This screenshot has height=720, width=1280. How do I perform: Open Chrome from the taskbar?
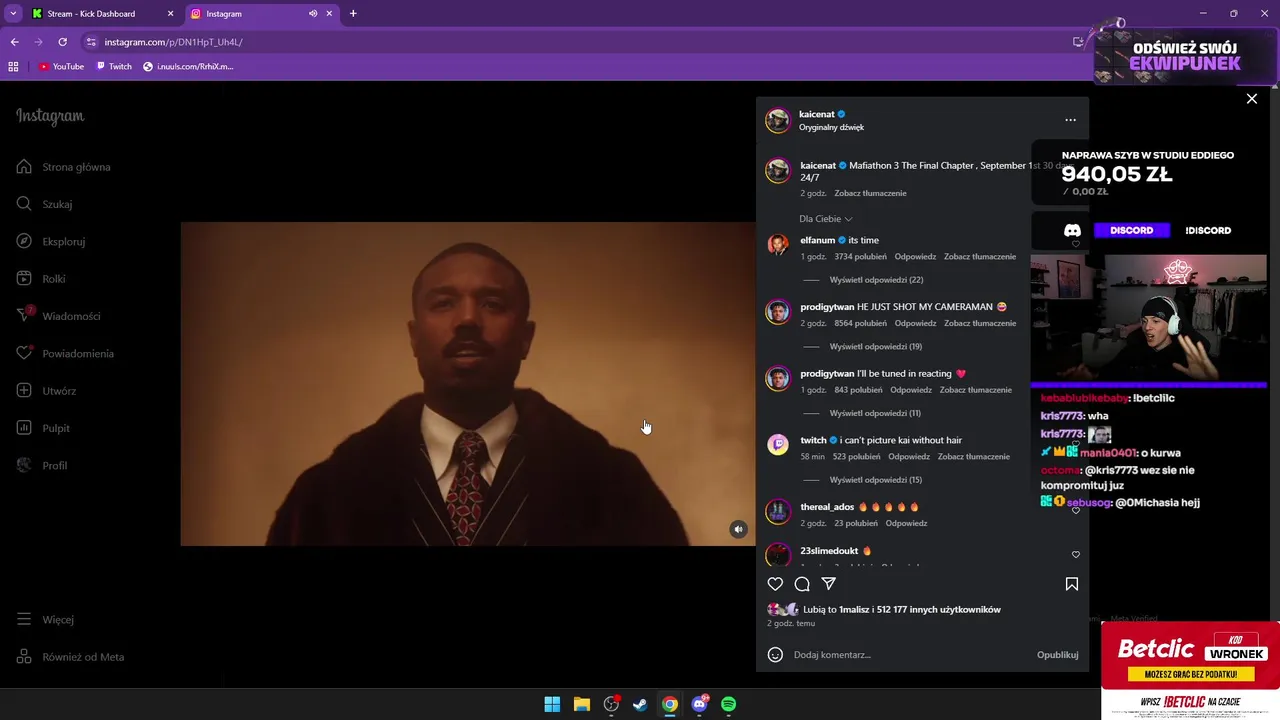(670, 704)
